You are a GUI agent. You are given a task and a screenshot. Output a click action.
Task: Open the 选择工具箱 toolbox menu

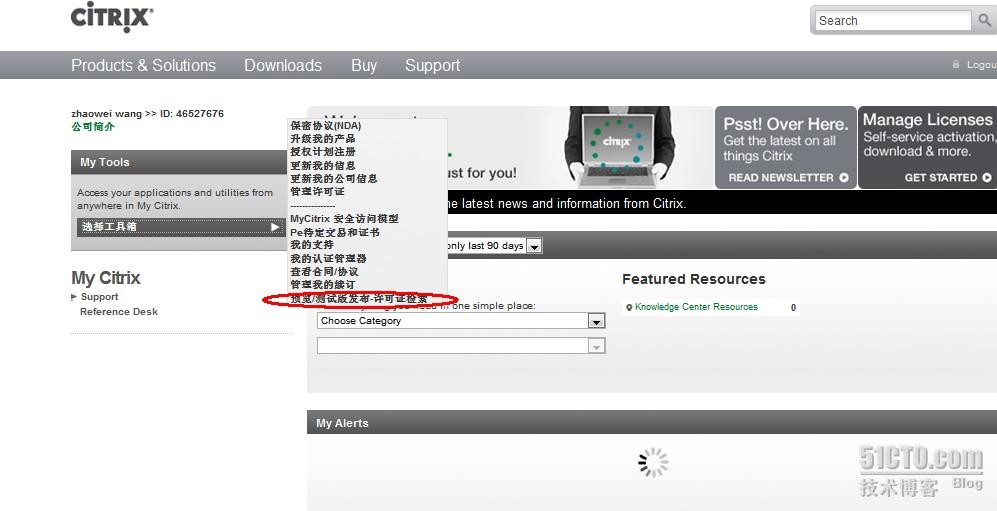[x=180, y=227]
